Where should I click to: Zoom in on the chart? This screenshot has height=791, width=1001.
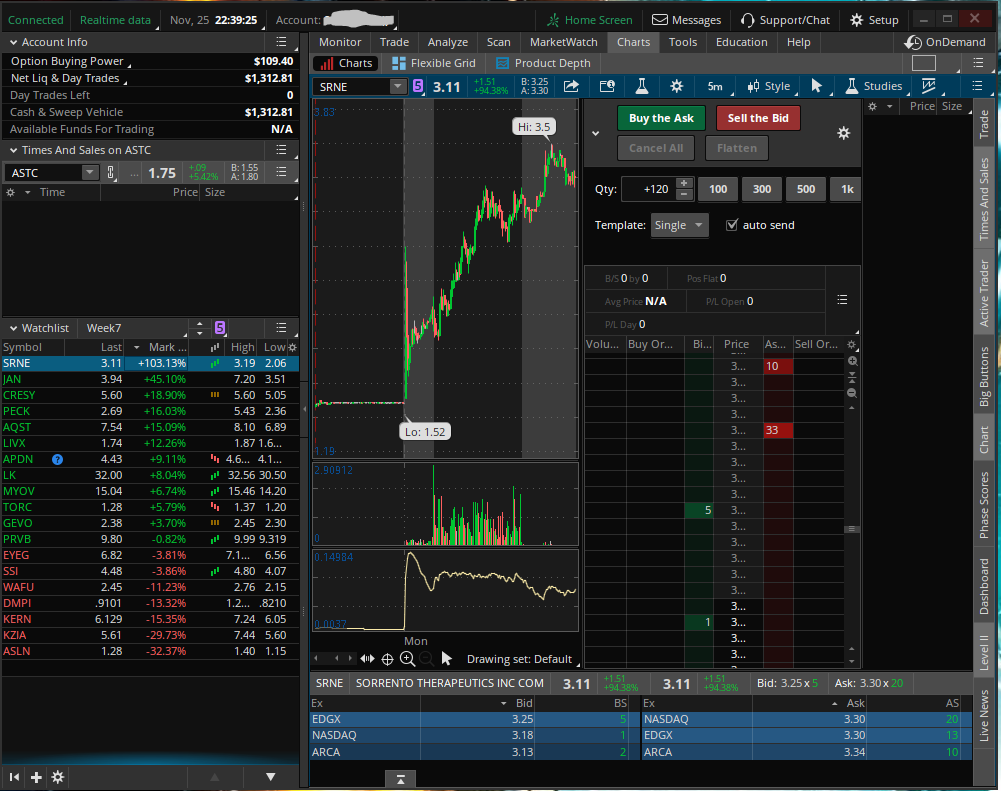tap(407, 659)
